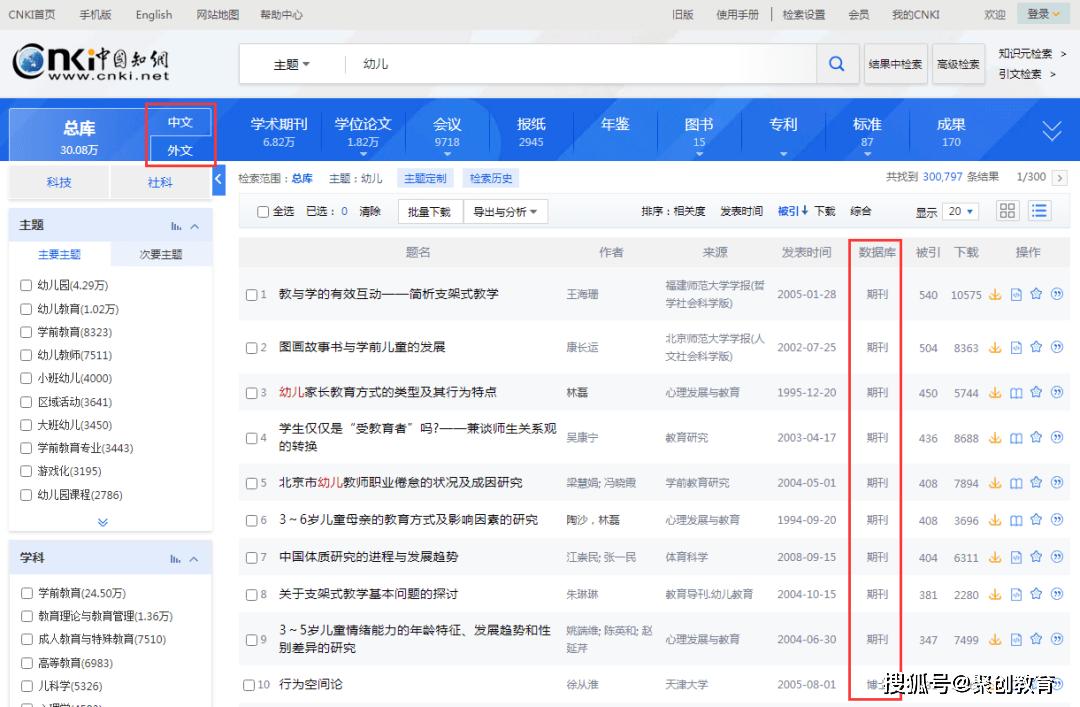1080x707 pixels.
Task: Open HTML reading view for the first article
Action: [1016, 294]
